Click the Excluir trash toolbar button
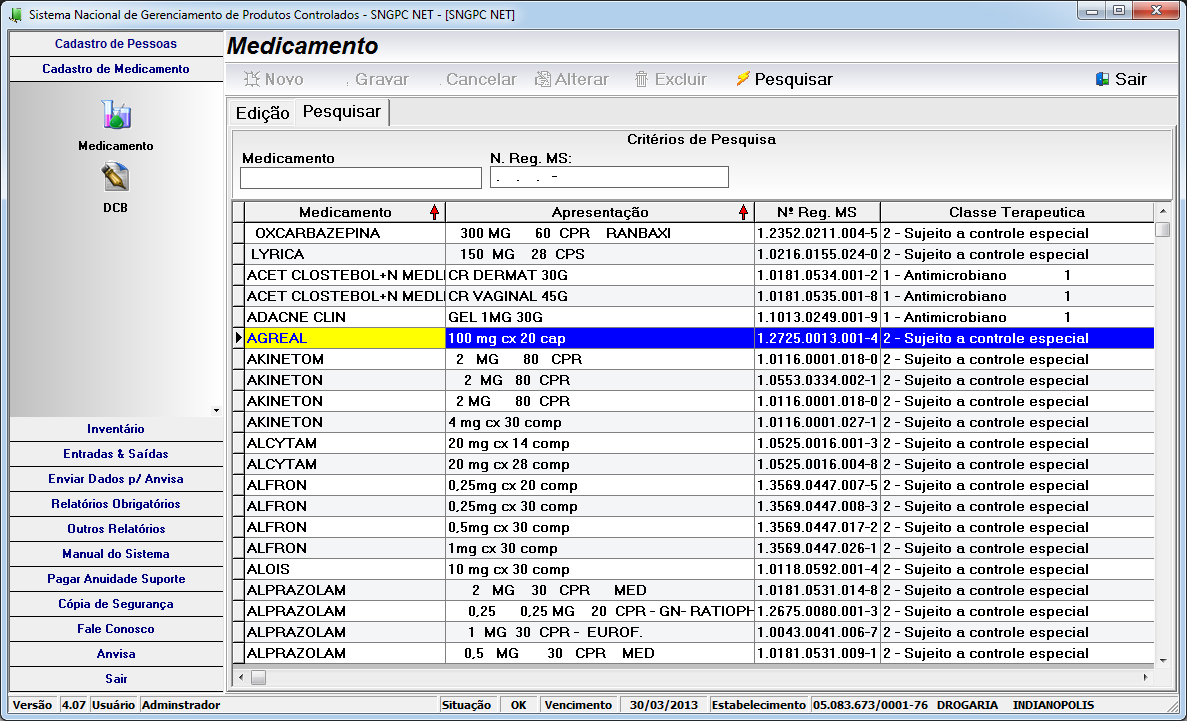Viewport: 1187px width, 721px height. tap(671, 80)
